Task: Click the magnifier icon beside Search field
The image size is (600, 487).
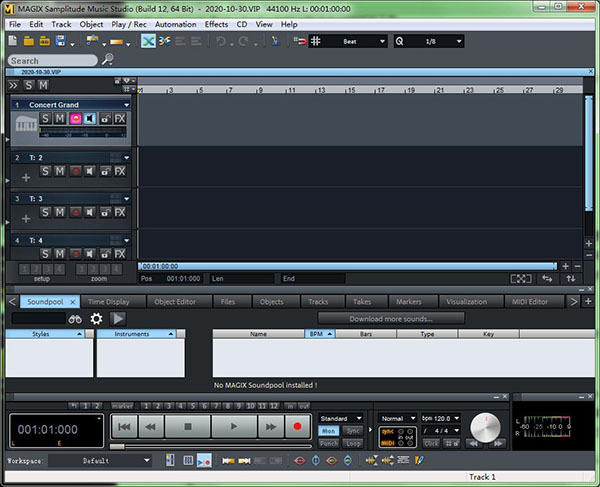Action: click(109, 61)
